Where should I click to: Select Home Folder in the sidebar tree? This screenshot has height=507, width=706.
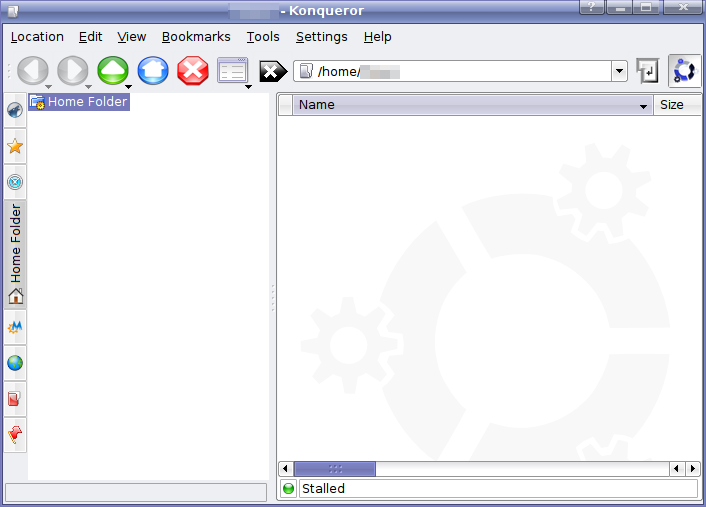click(87, 102)
